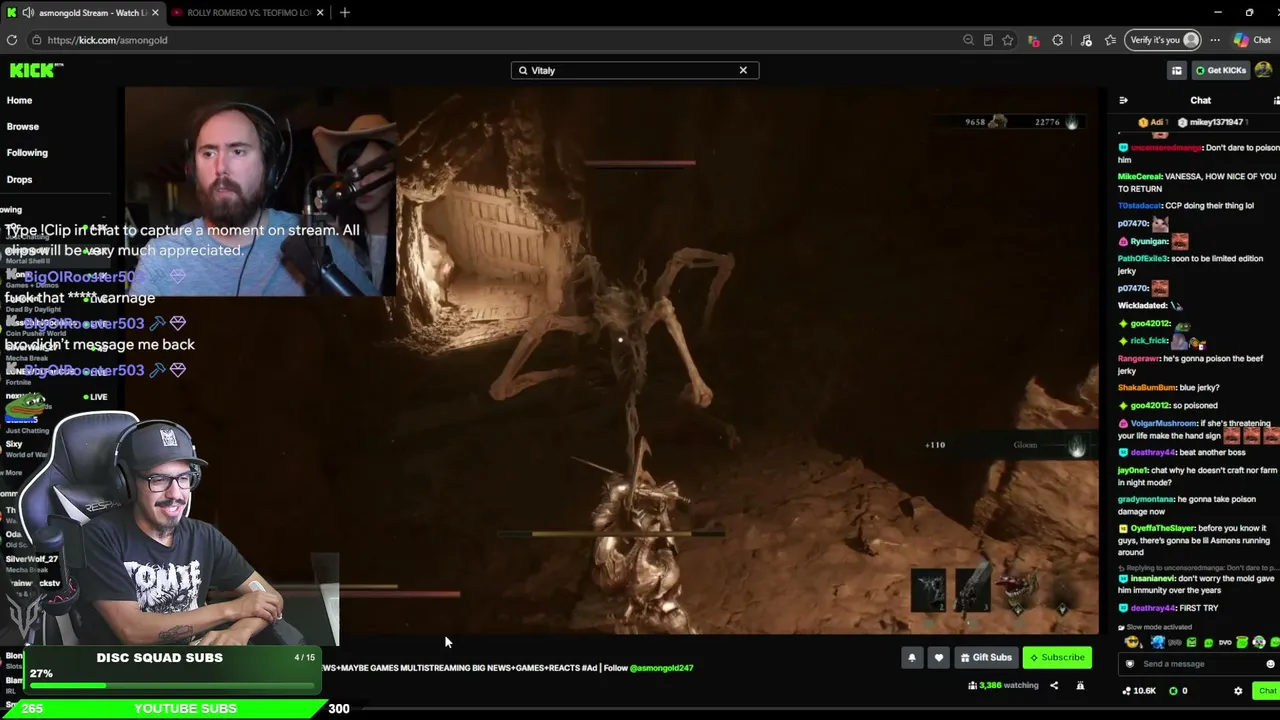Open a new browser tab
The image size is (1280, 720).
(x=345, y=13)
